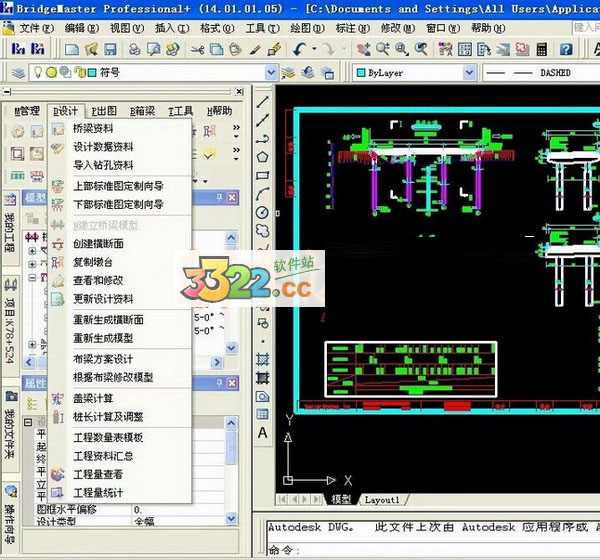Select the Multiline Text A tool
This screenshot has height=559, width=600.
262,432
